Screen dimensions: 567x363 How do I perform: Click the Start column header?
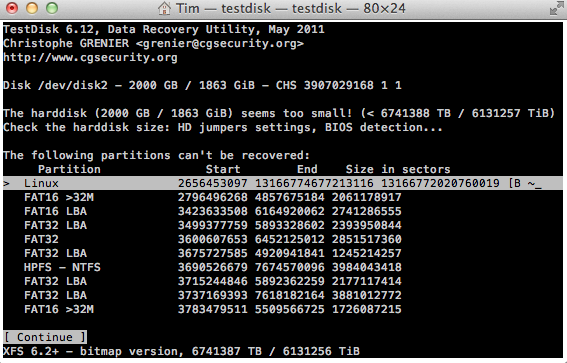point(223,169)
